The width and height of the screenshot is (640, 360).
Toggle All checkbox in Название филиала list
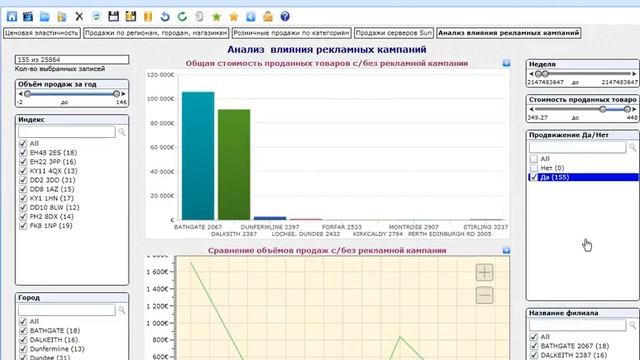(534, 337)
